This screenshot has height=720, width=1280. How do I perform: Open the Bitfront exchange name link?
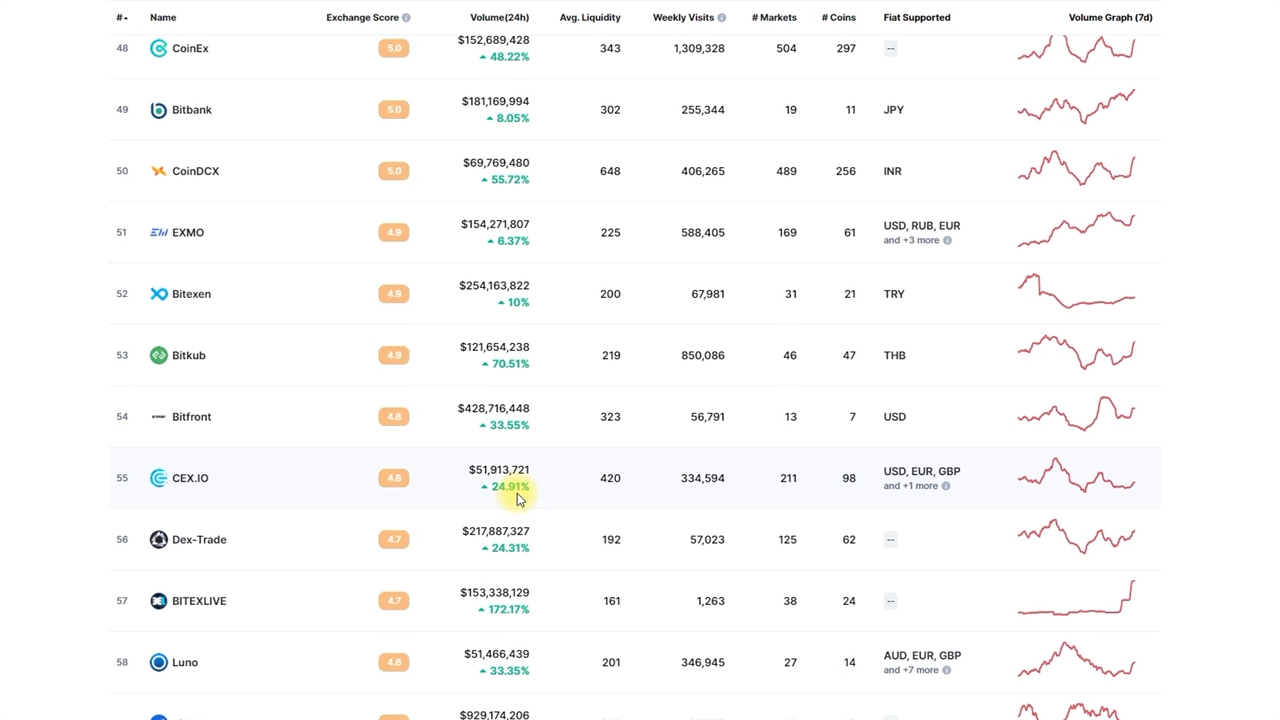point(191,417)
